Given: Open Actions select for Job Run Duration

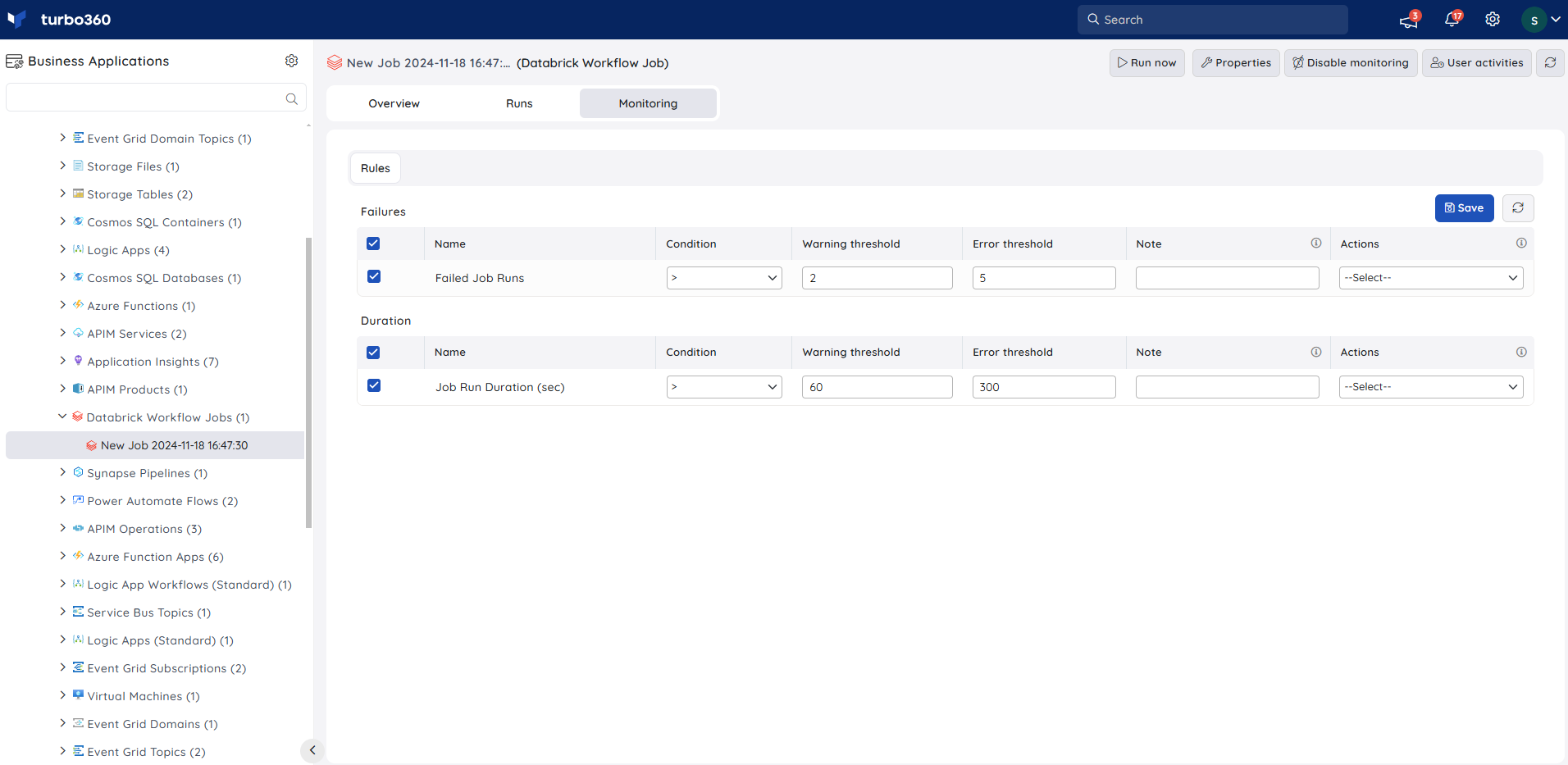Looking at the screenshot, I should [1431, 387].
